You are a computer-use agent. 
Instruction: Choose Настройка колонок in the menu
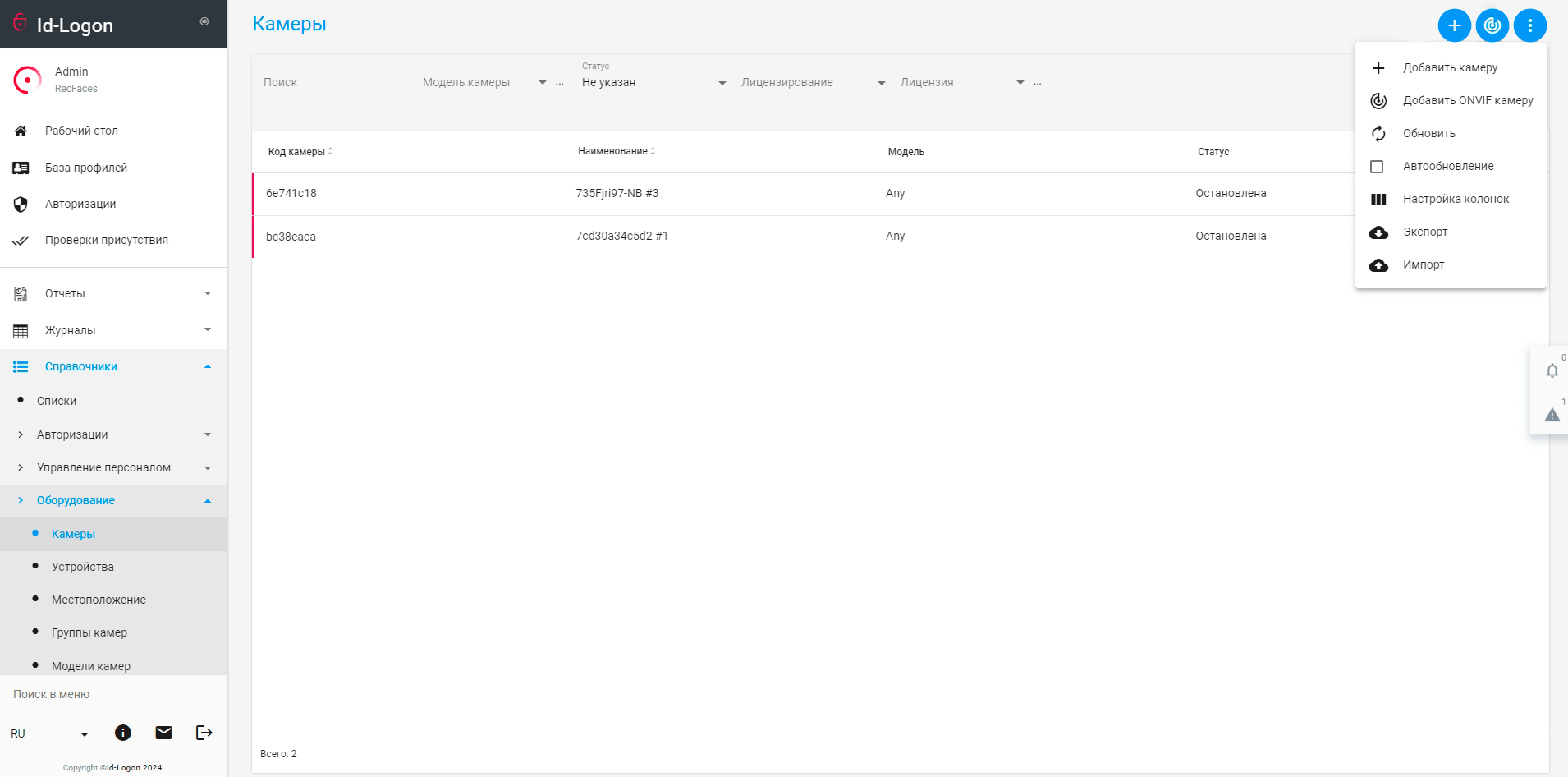tap(1456, 200)
